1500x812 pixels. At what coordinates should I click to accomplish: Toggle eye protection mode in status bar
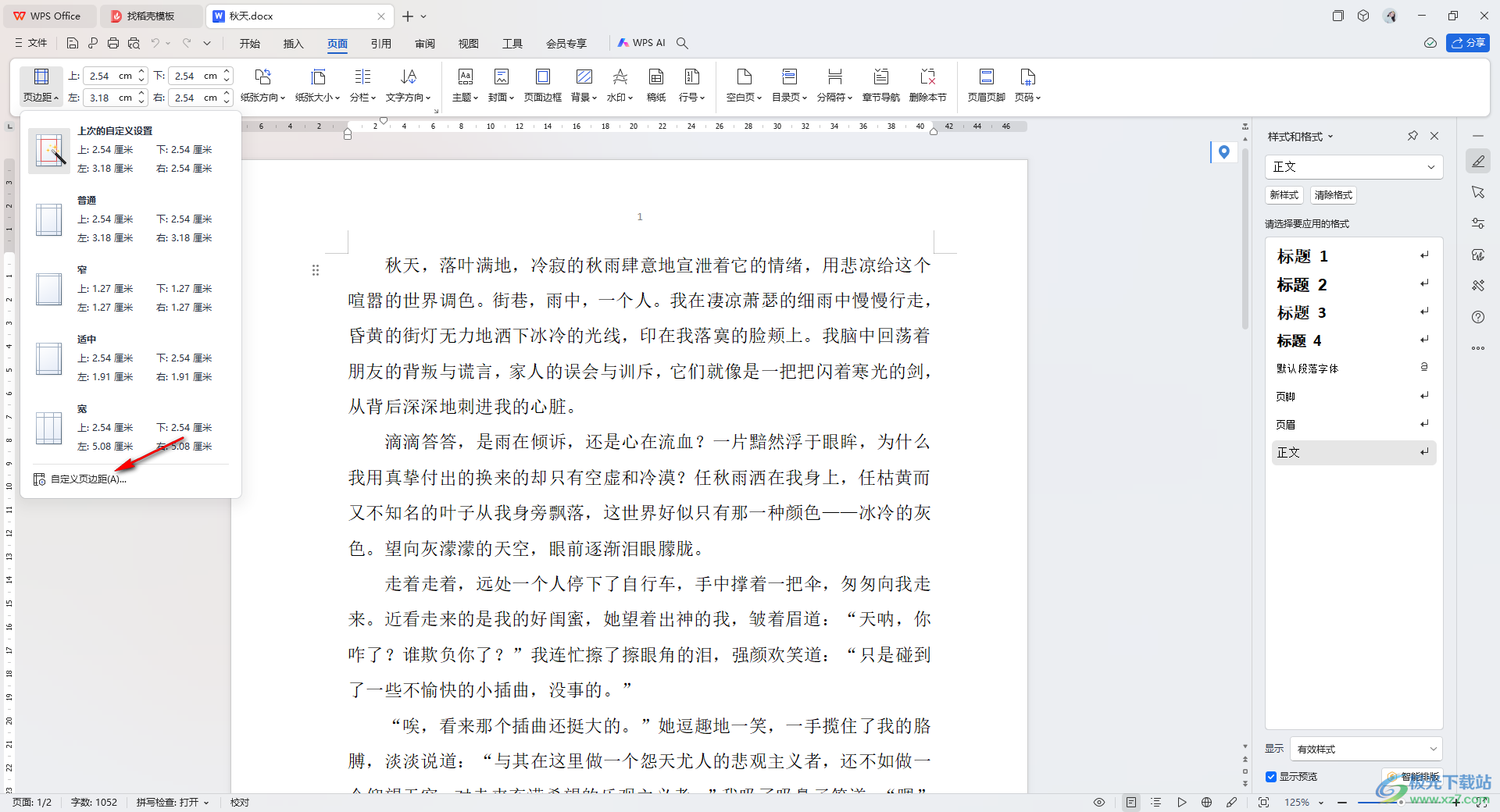click(x=1099, y=802)
